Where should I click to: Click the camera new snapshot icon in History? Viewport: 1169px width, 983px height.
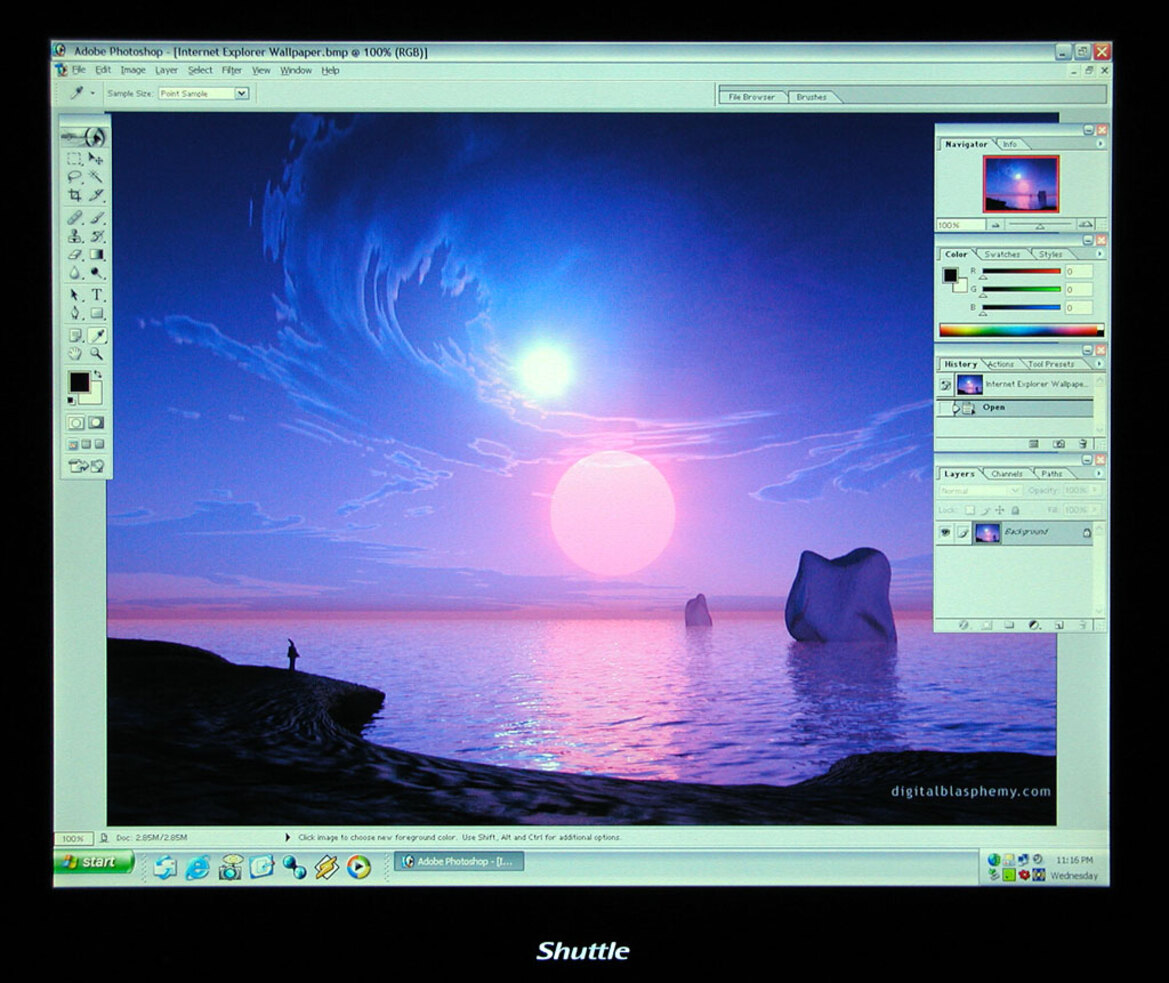coord(1059,444)
